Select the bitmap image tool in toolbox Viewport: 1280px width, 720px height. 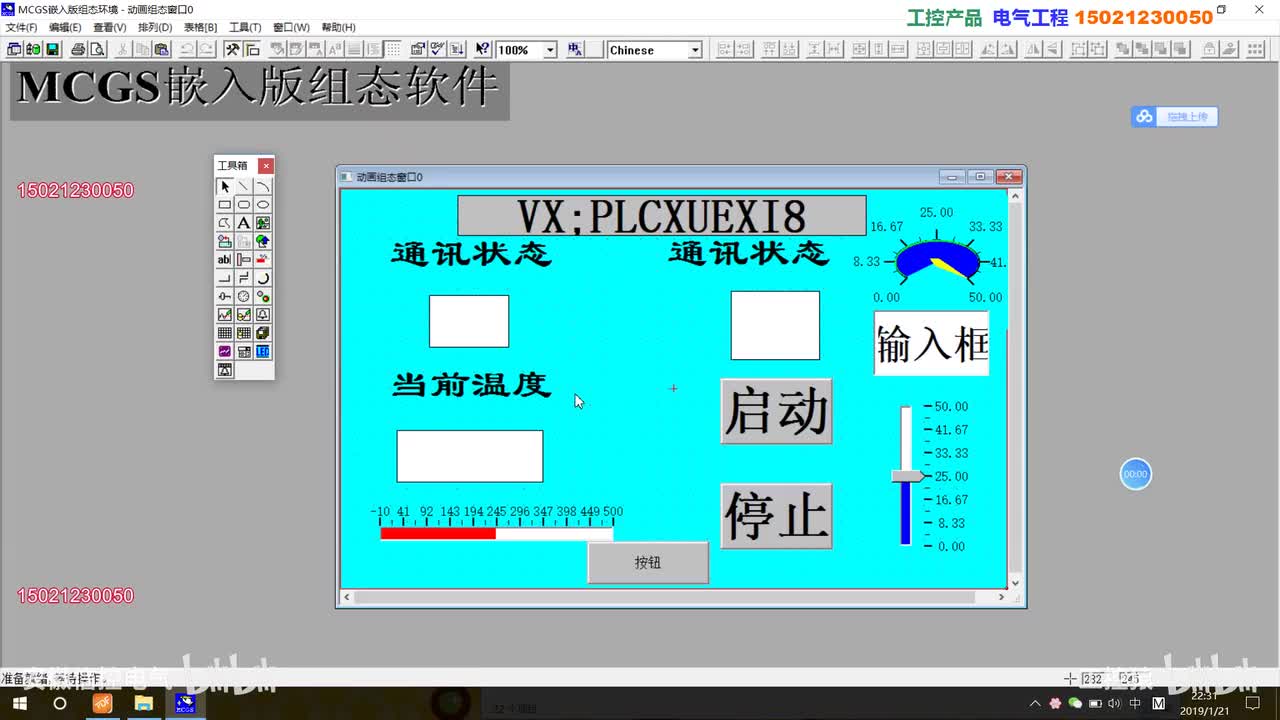[263, 223]
